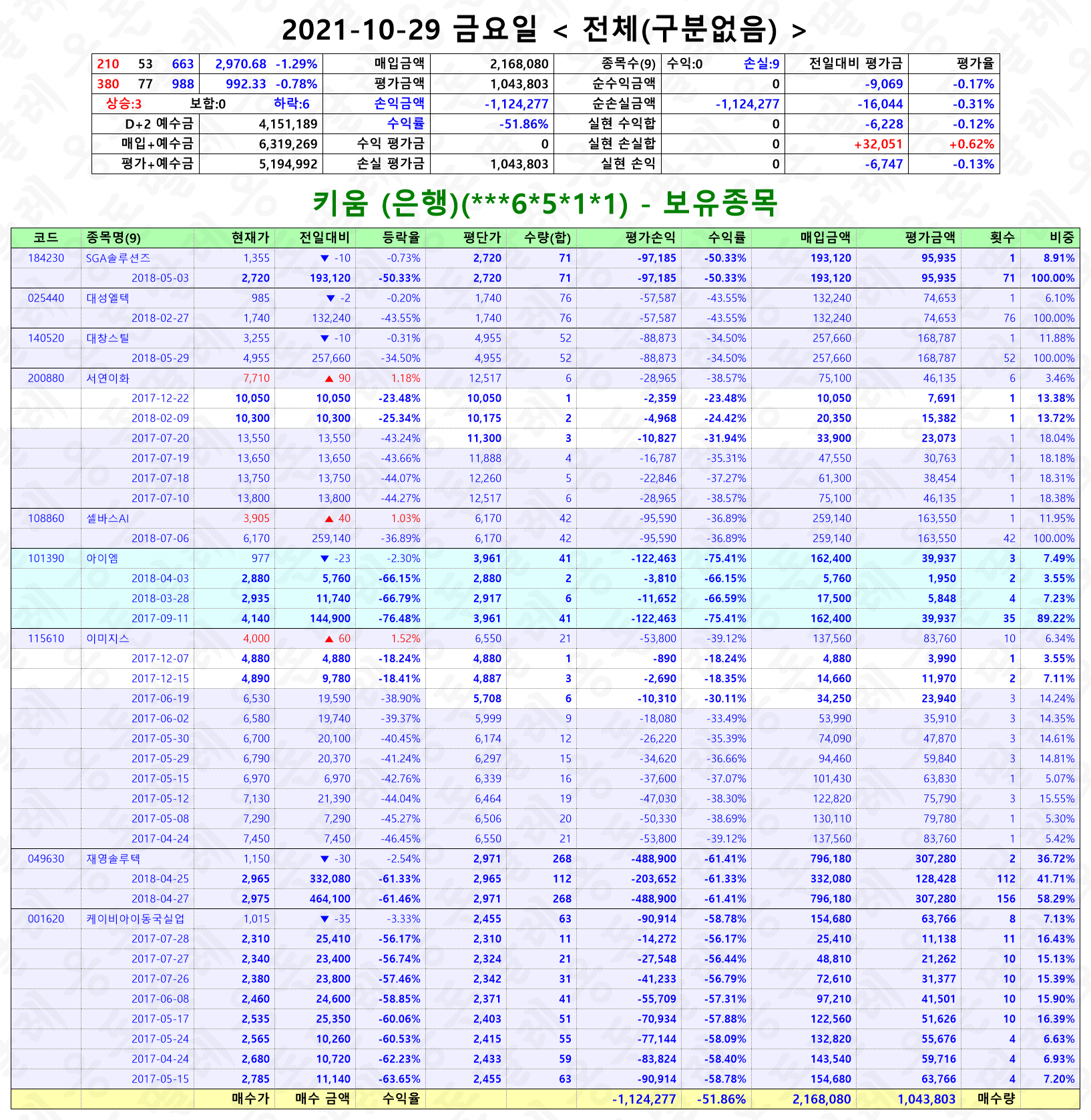Click purchase date 2017-09-11
The image size is (1091, 1120).
click(x=160, y=618)
